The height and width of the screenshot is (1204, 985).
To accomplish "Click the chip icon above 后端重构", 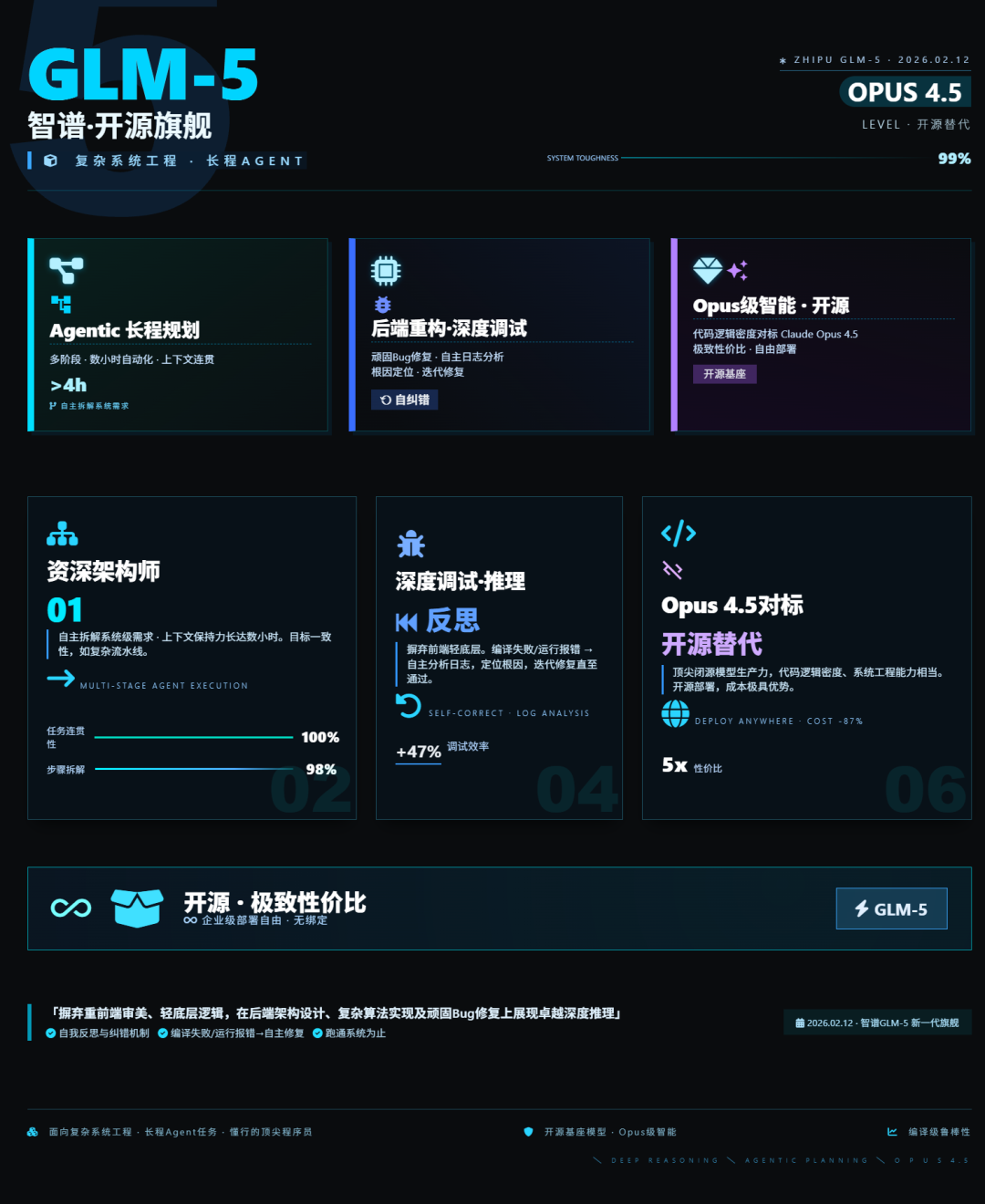I will (386, 271).
